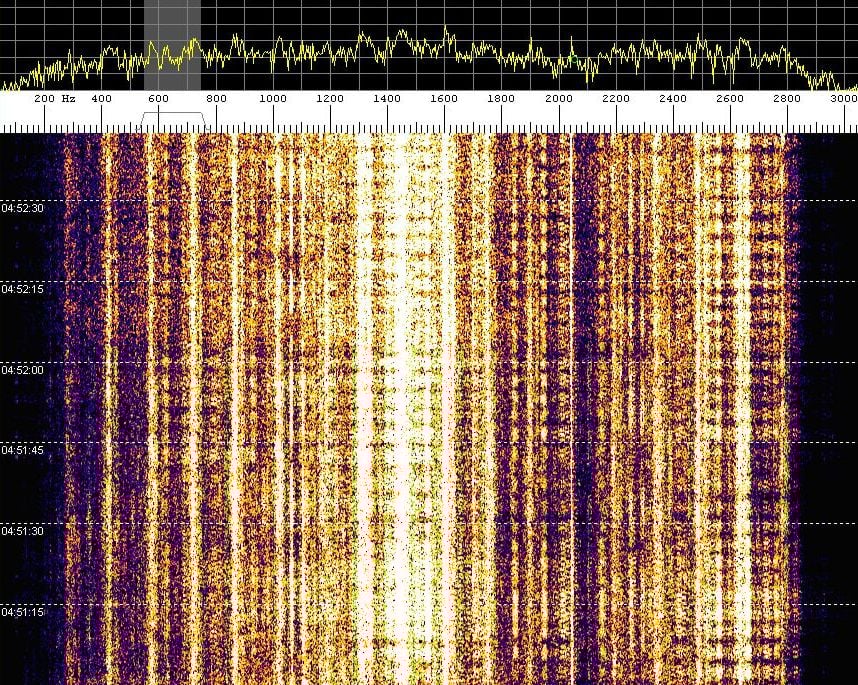
Task: Click the 200 Hz frequency scale label
Action: [55, 98]
